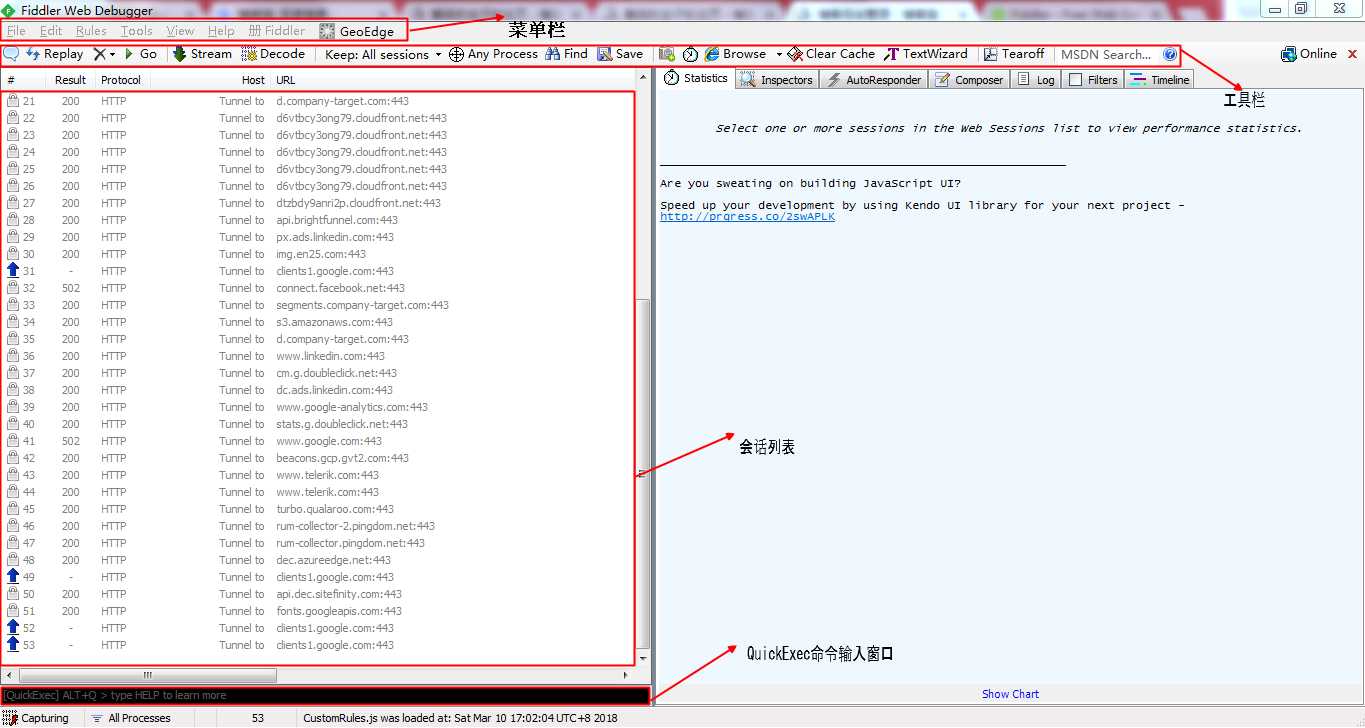The image size is (1365, 728).
Task: Open the File menu
Action: coord(16,31)
